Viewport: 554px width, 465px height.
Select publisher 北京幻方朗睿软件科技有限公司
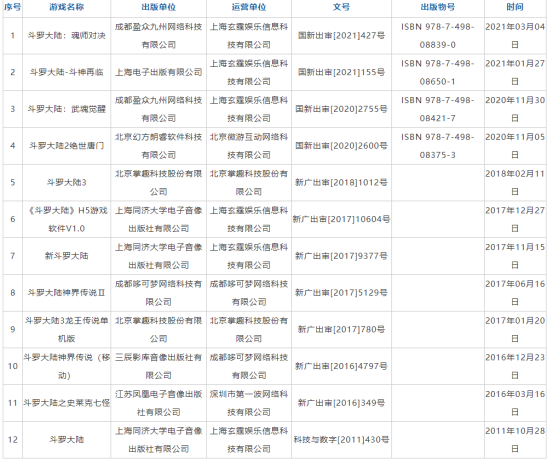coord(158,146)
